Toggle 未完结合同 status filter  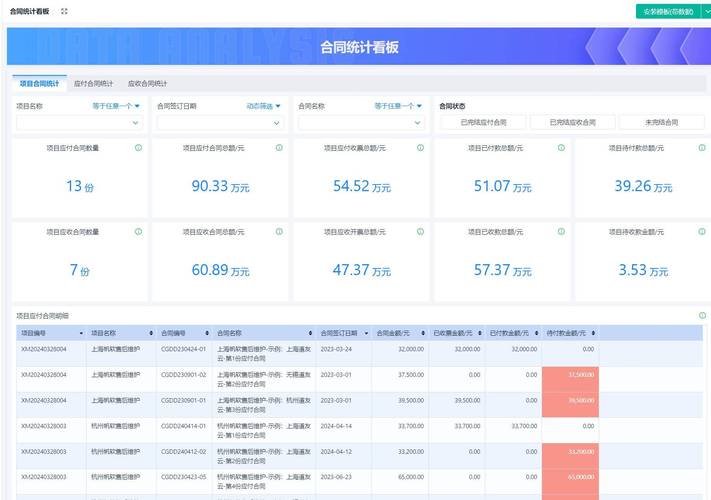point(662,122)
